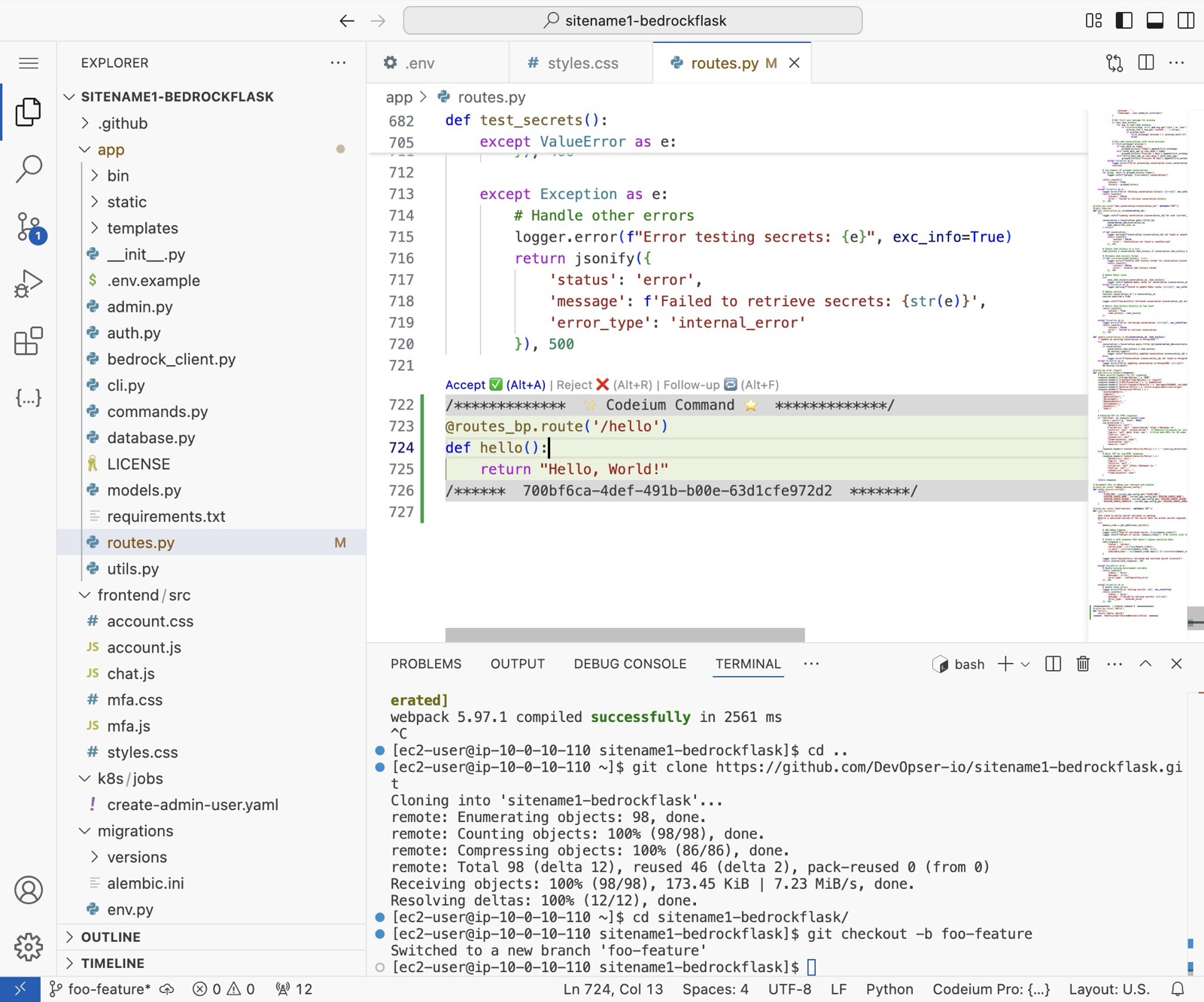Open bedrock_client.py in the explorer

click(x=171, y=359)
